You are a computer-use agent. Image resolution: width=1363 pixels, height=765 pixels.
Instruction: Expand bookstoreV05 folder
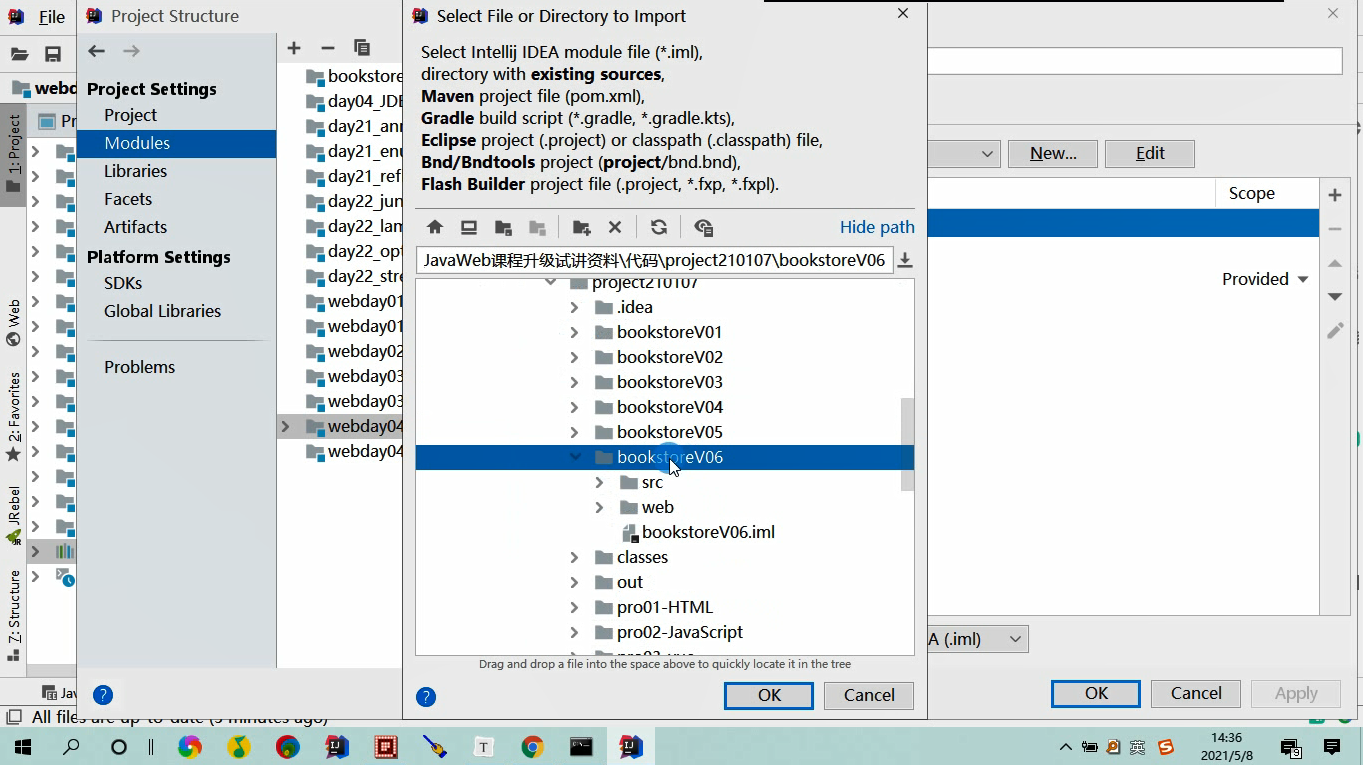pos(574,432)
